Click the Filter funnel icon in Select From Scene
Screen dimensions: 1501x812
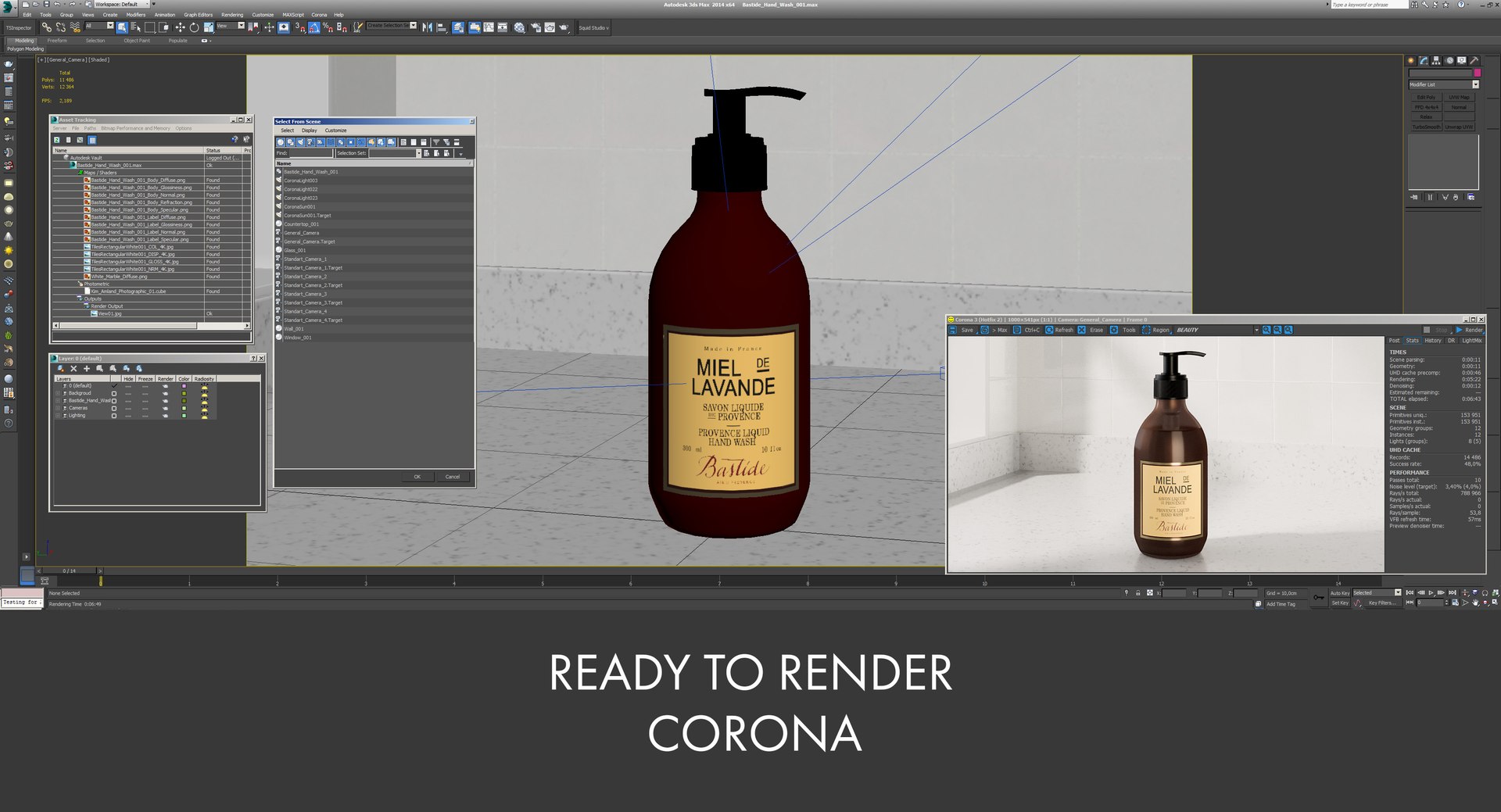click(x=436, y=141)
